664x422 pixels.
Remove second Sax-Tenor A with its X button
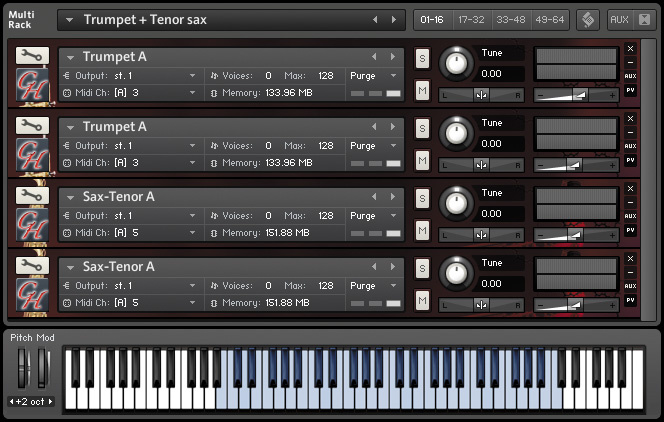[630, 258]
